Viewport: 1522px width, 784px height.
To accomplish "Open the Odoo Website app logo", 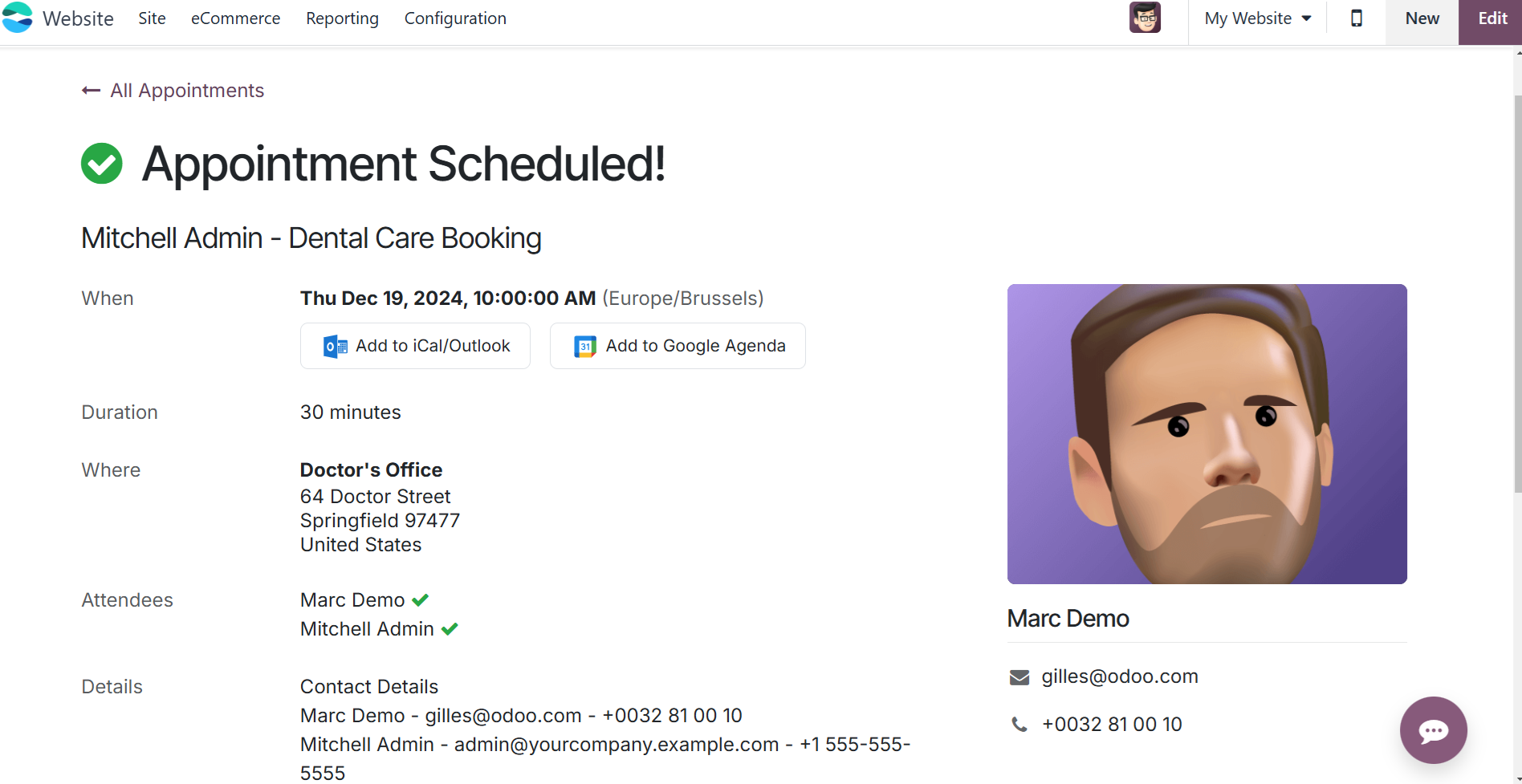I will 17,18.
